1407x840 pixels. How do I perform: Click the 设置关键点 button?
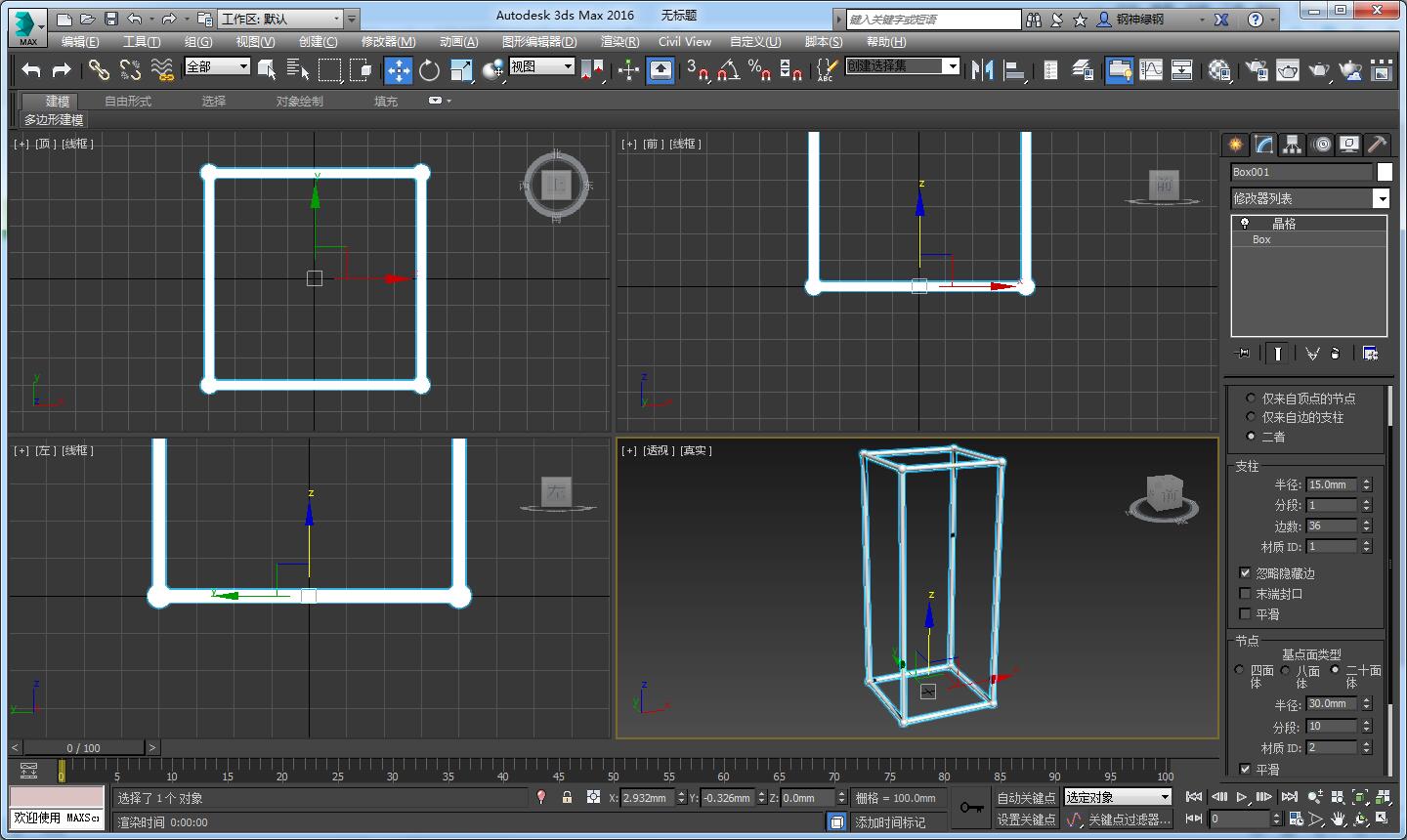(1026, 819)
